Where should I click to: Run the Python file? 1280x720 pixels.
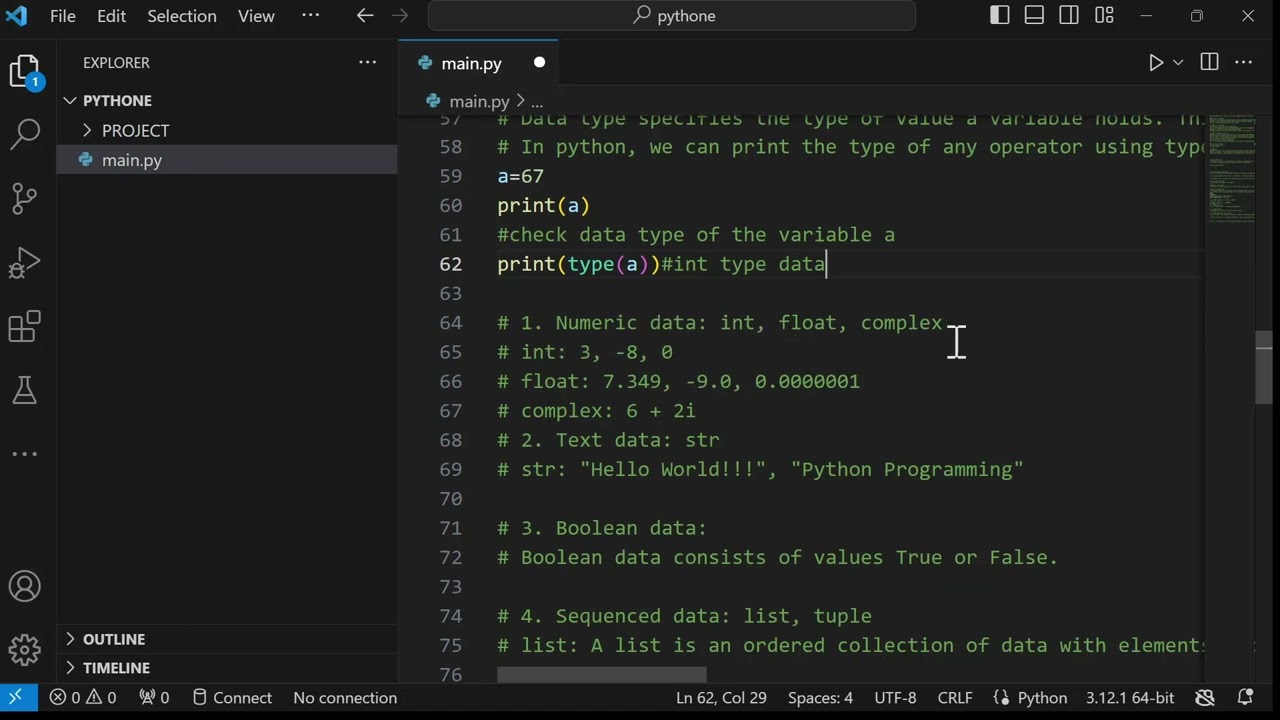coord(1156,63)
